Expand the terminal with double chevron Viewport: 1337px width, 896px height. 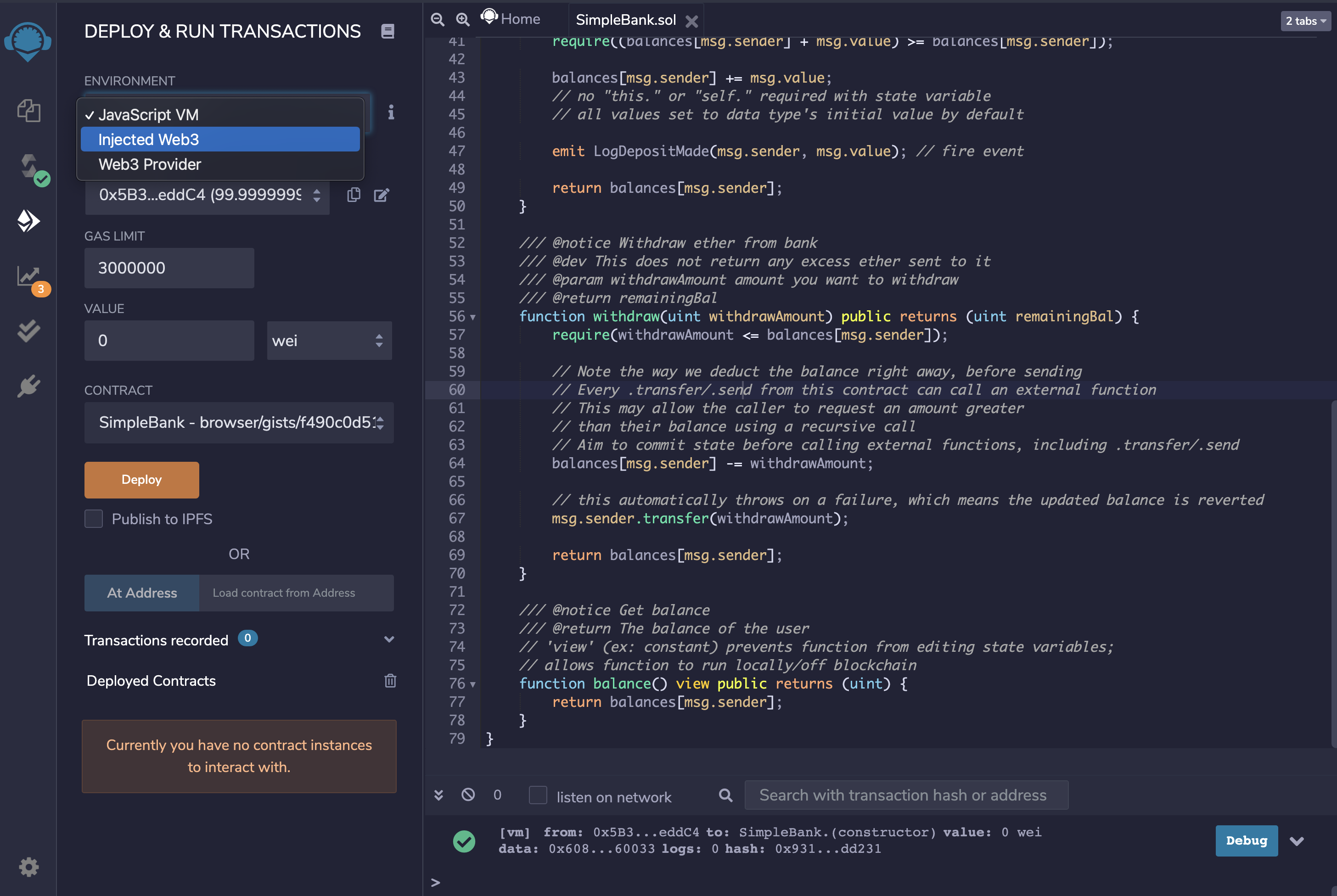click(x=439, y=795)
